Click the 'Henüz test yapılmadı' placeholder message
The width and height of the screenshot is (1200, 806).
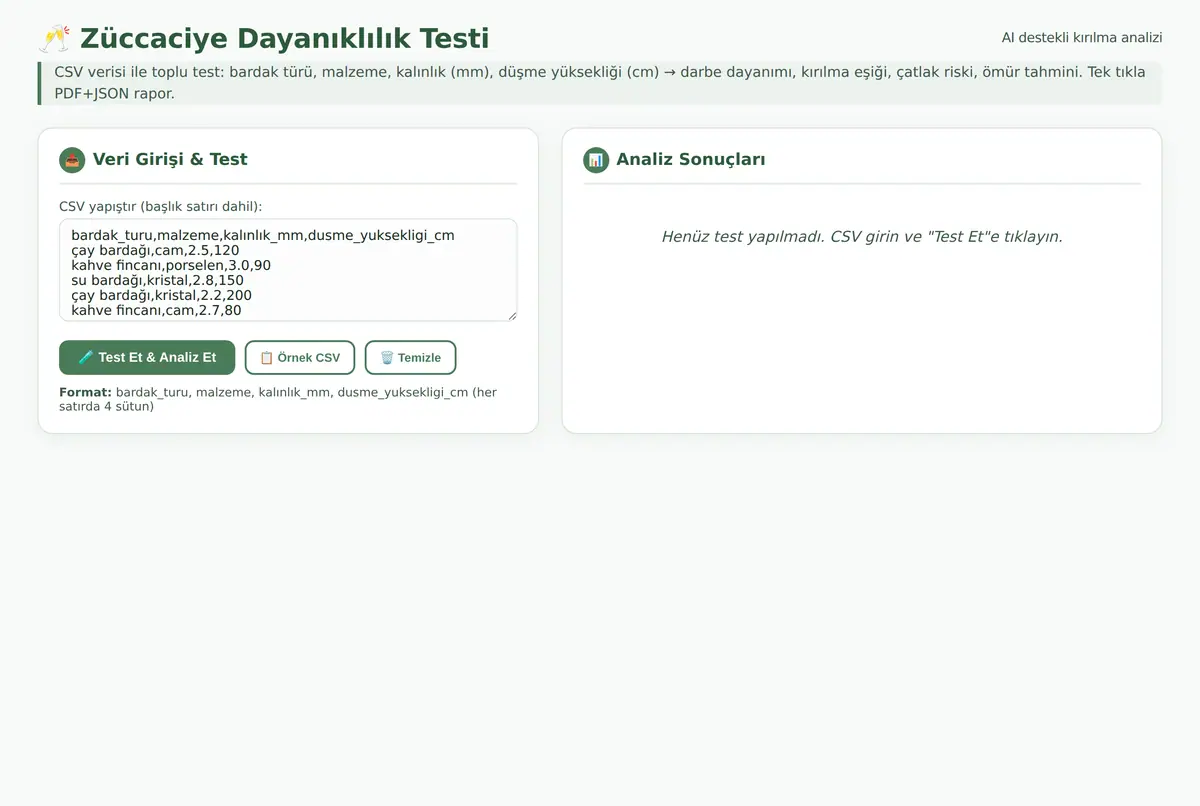coord(862,237)
